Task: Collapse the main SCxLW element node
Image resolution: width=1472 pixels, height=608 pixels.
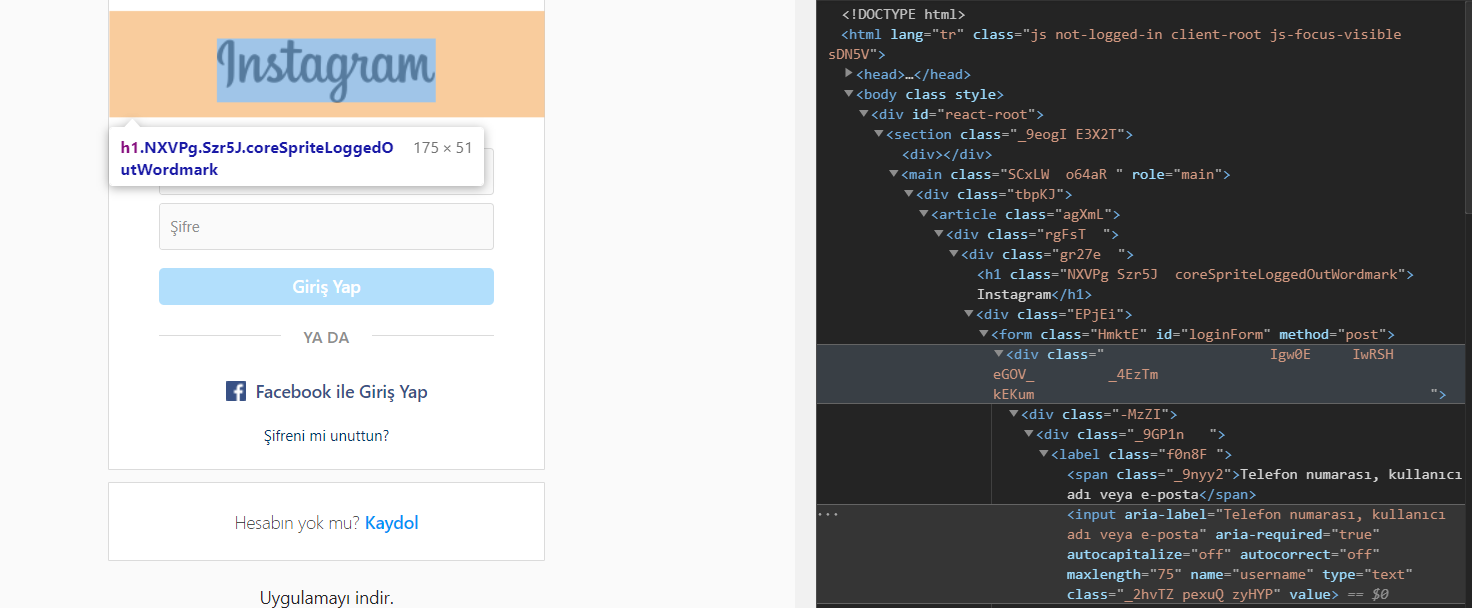Action: [893, 173]
